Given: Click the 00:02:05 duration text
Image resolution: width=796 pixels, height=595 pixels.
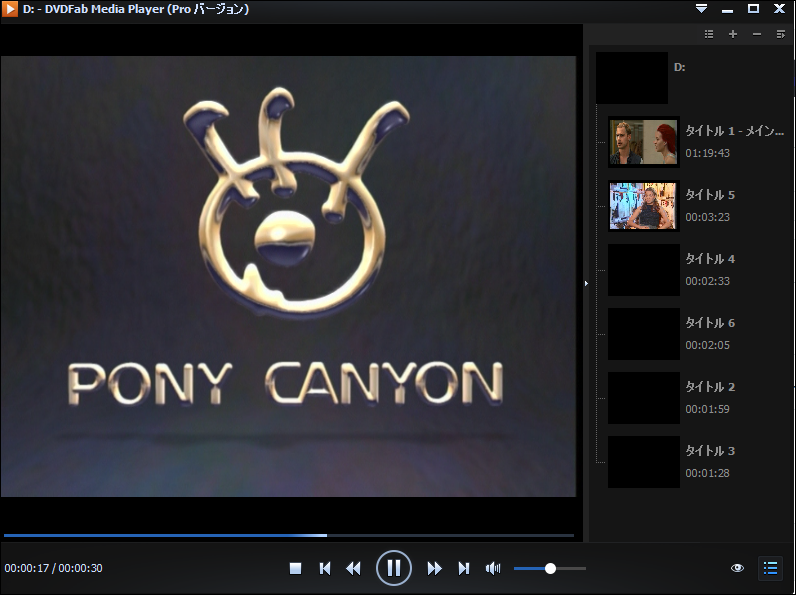Looking at the screenshot, I should click(x=708, y=345).
